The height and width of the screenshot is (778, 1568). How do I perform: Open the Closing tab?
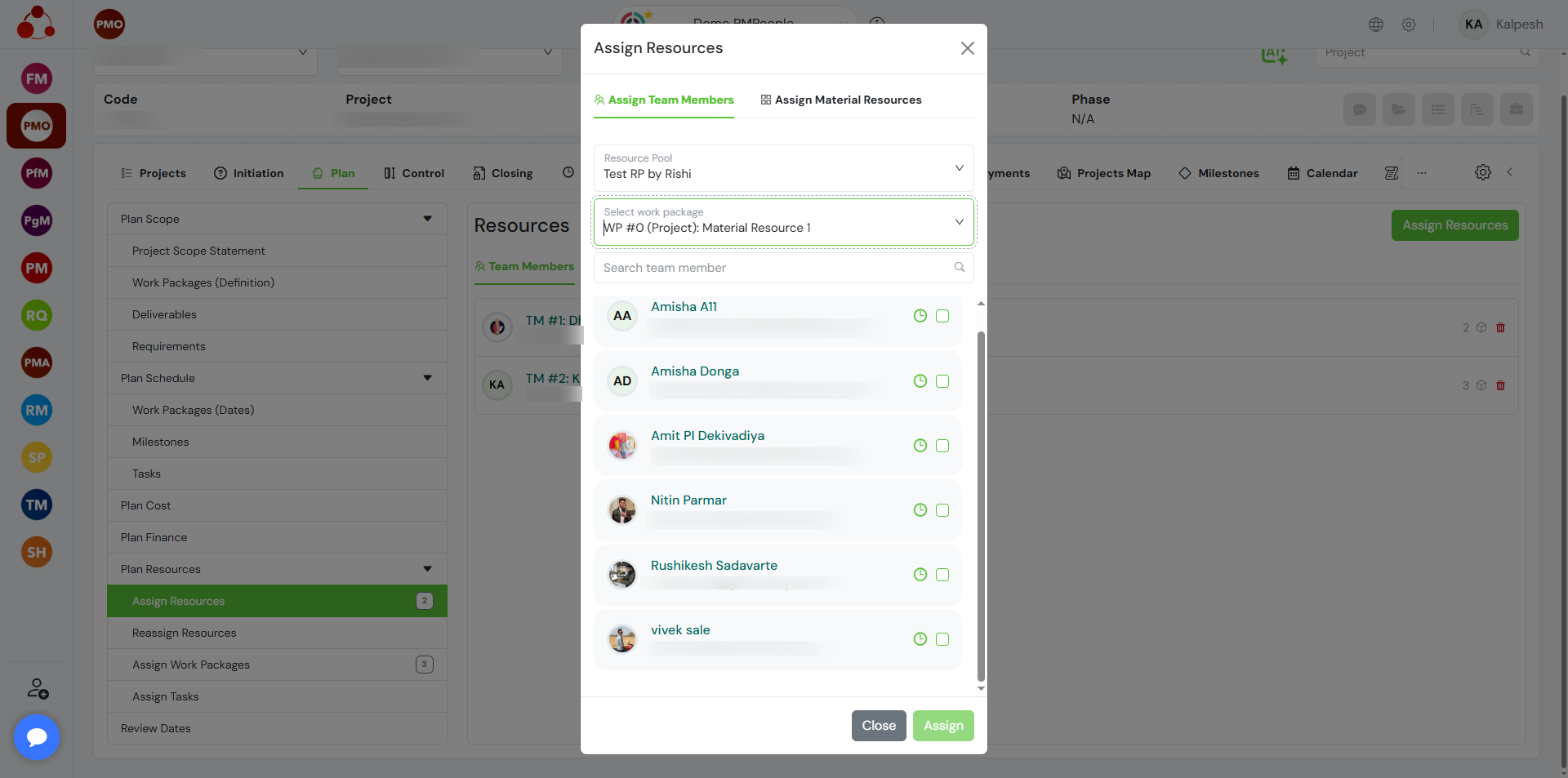click(503, 173)
